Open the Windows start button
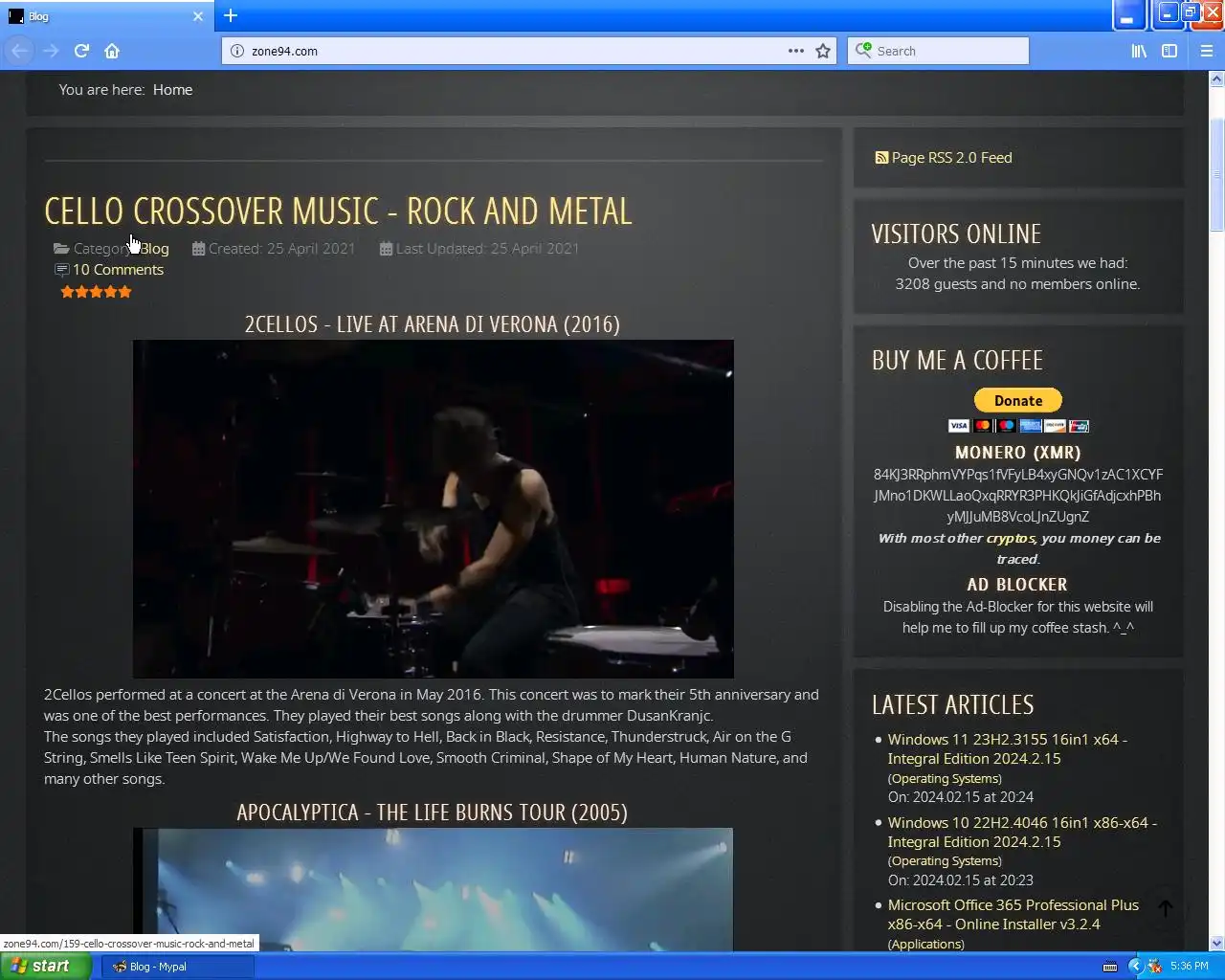The image size is (1225, 980). pos(45,966)
